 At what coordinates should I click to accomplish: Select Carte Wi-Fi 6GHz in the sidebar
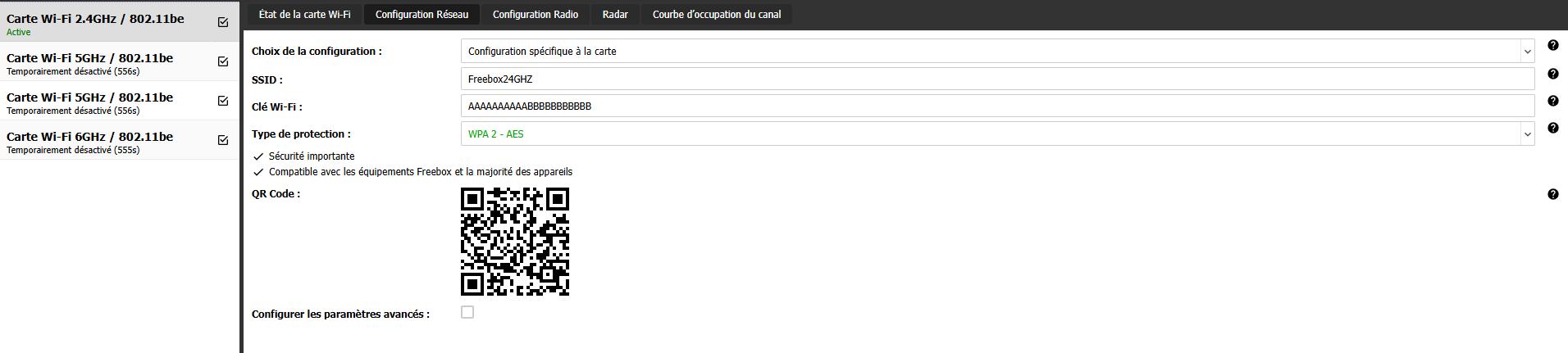click(119, 140)
